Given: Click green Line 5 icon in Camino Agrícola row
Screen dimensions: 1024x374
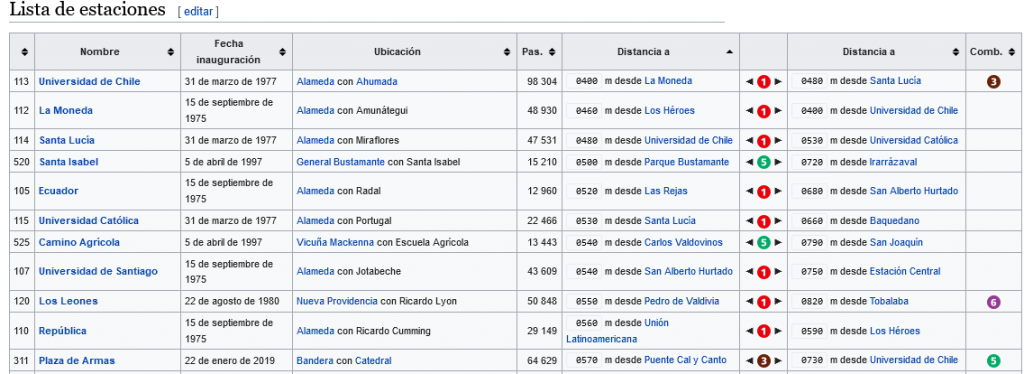Looking at the screenshot, I should pos(763,243).
